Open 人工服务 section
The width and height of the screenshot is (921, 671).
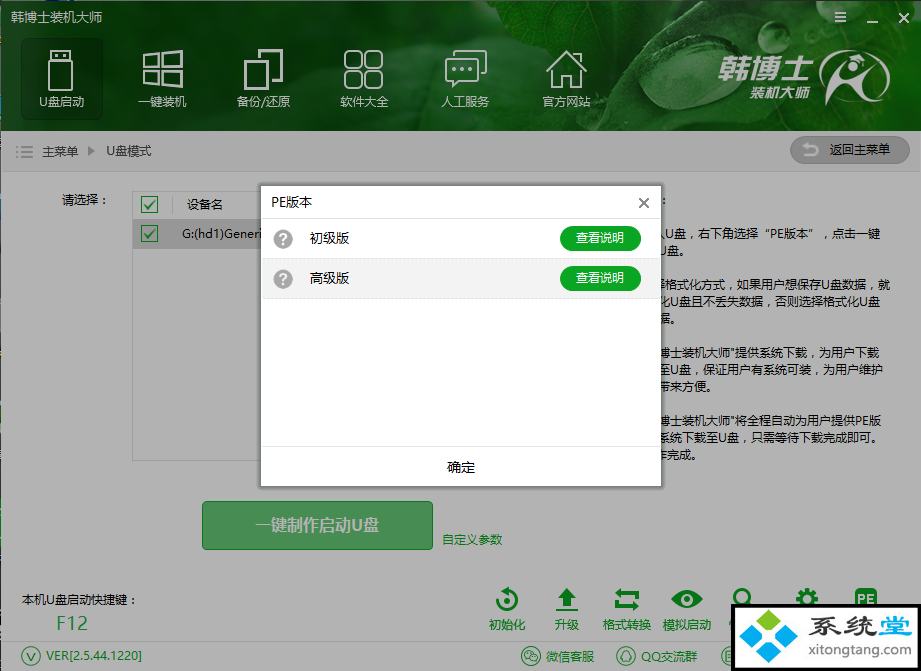click(465, 79)
